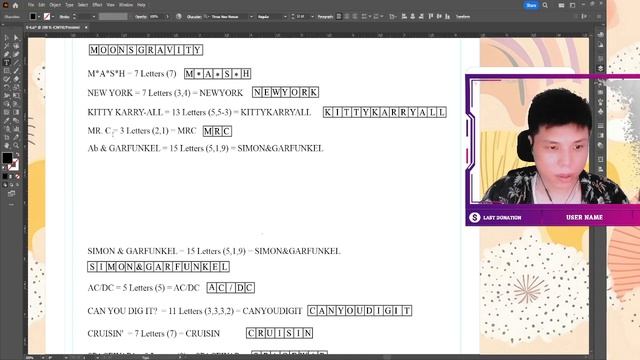Set paint mode to Gradient

[11, 177]
